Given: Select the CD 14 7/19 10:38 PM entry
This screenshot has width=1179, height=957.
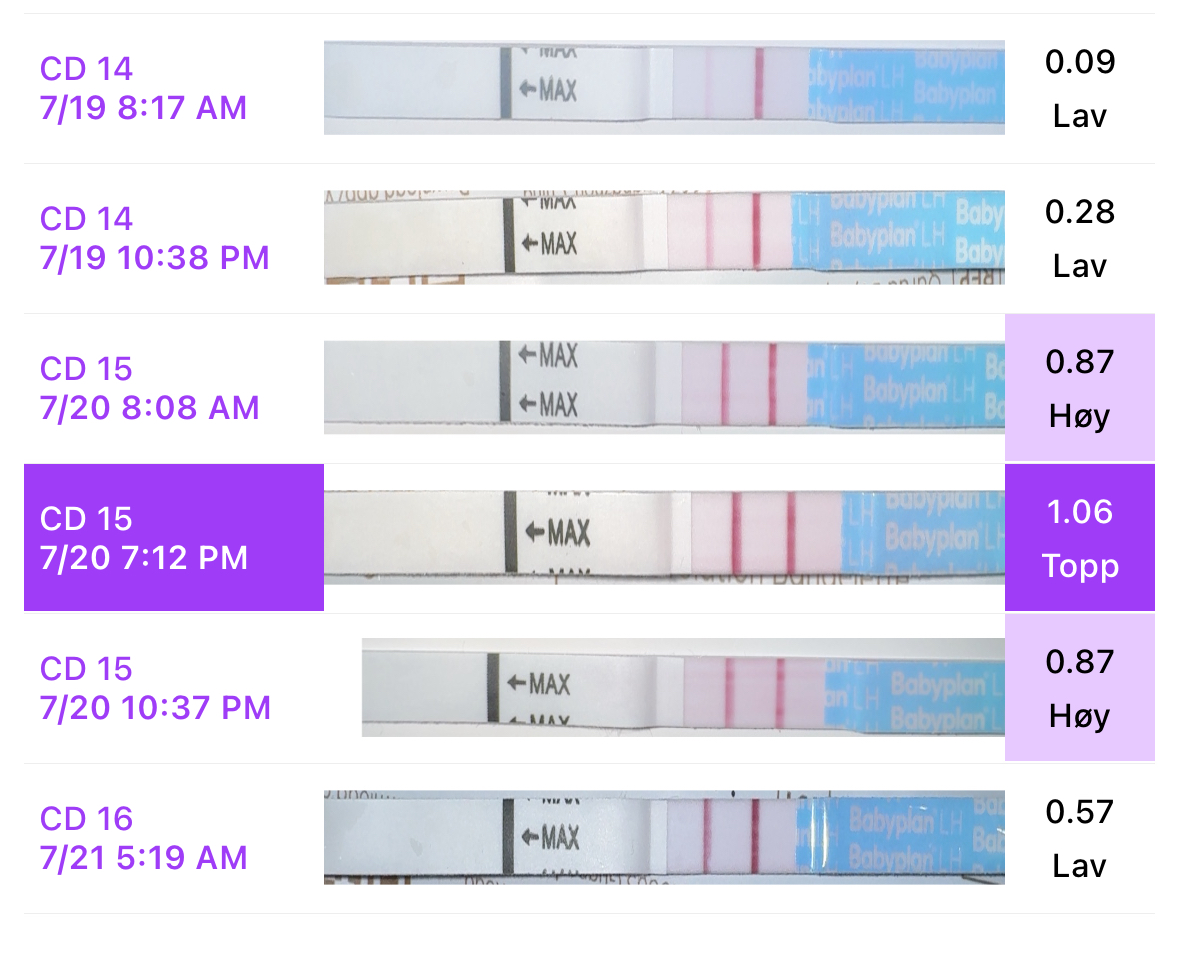Looking at the screenshot, I should pos(154,238).
